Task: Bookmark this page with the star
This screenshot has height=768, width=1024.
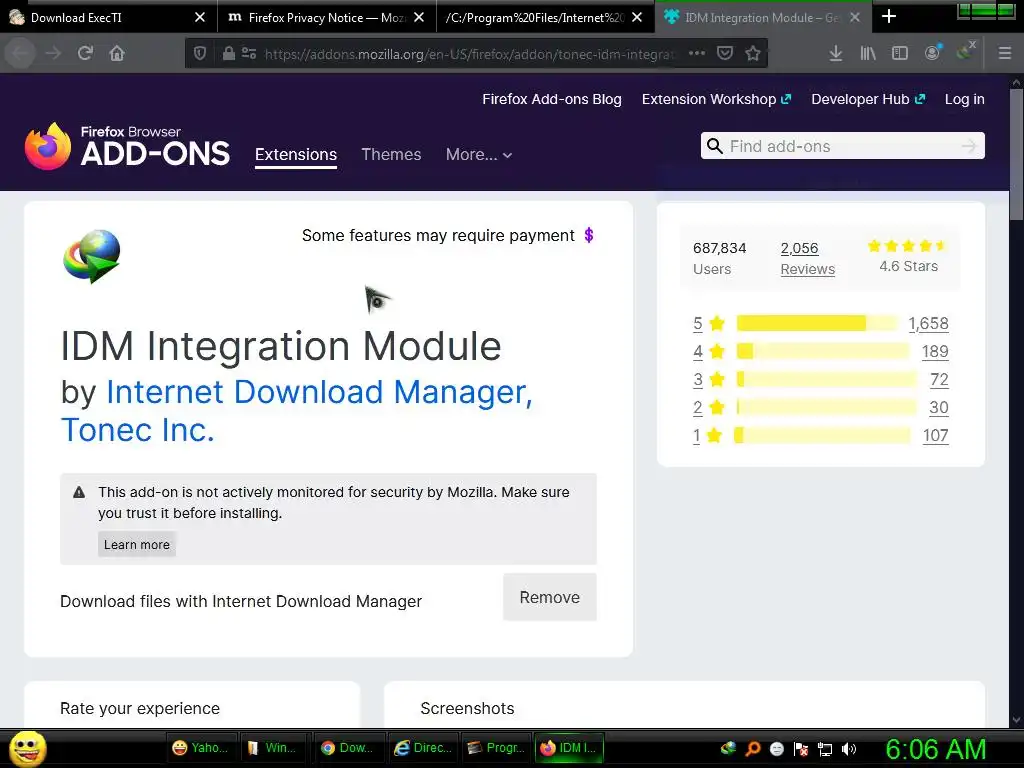Action: [x=753, y=54]
